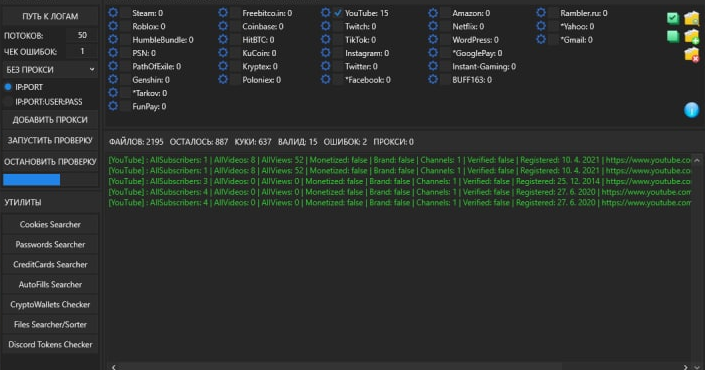Click the log's scroll-right arrow
This screenshot has height=370, width=705.
(x=686, y=367)
